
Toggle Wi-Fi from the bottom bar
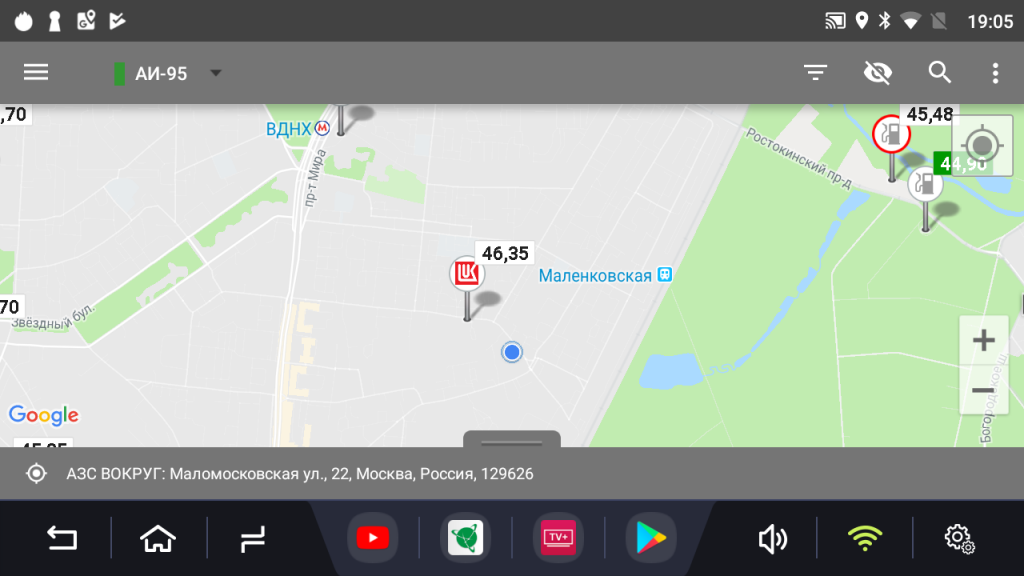pyautogui.click(x=865, y=539)
